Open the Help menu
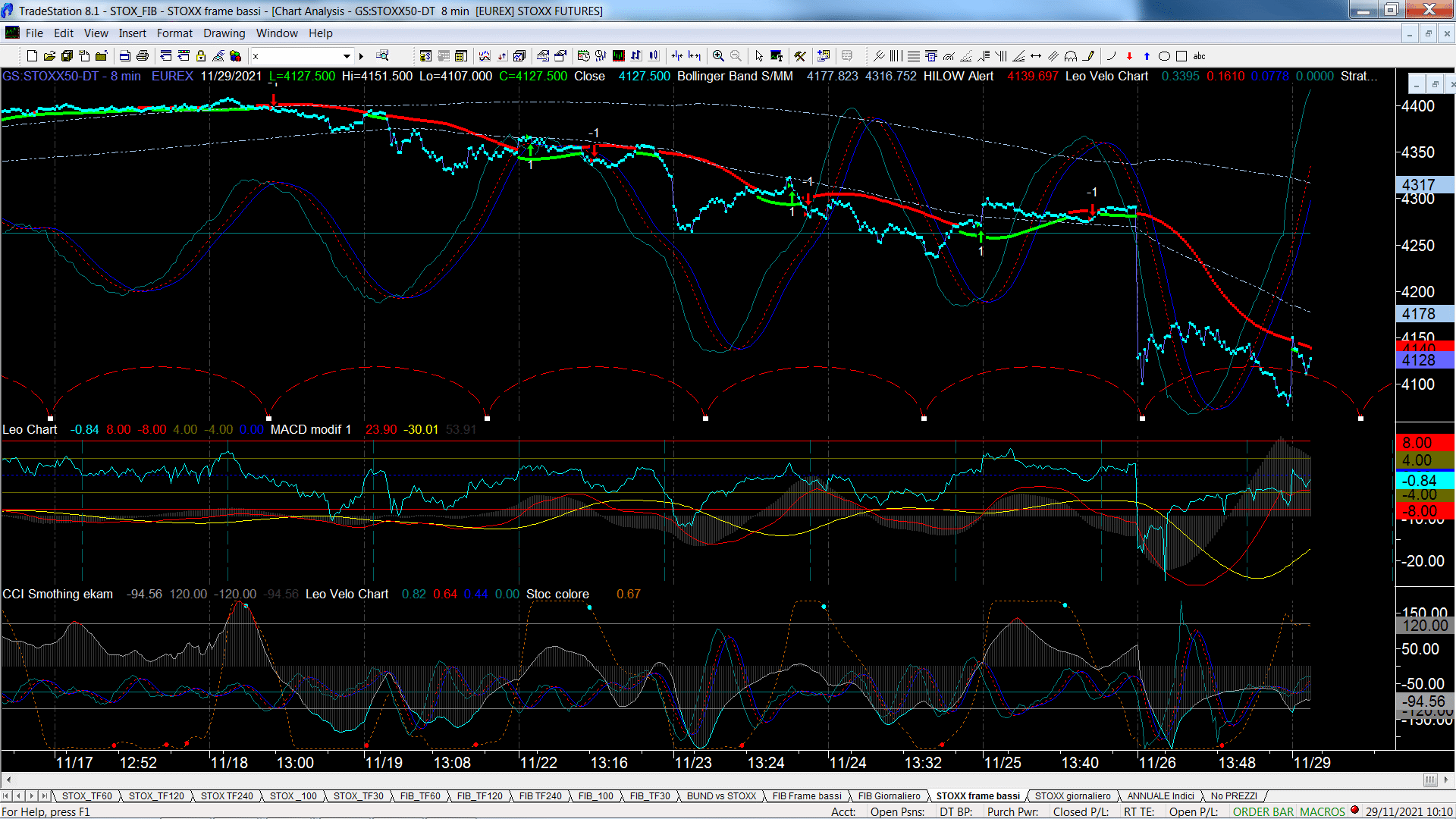 tap(321, 33)
